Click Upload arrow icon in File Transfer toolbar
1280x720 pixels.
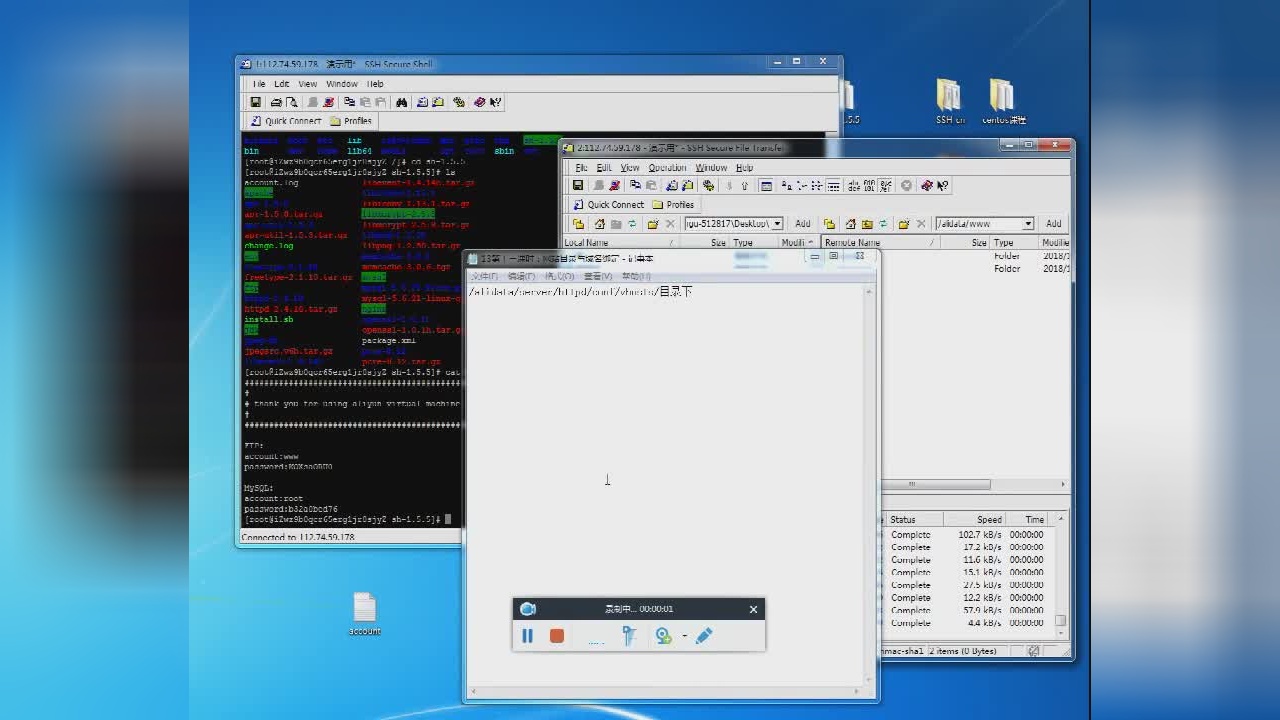pos(745,185)
